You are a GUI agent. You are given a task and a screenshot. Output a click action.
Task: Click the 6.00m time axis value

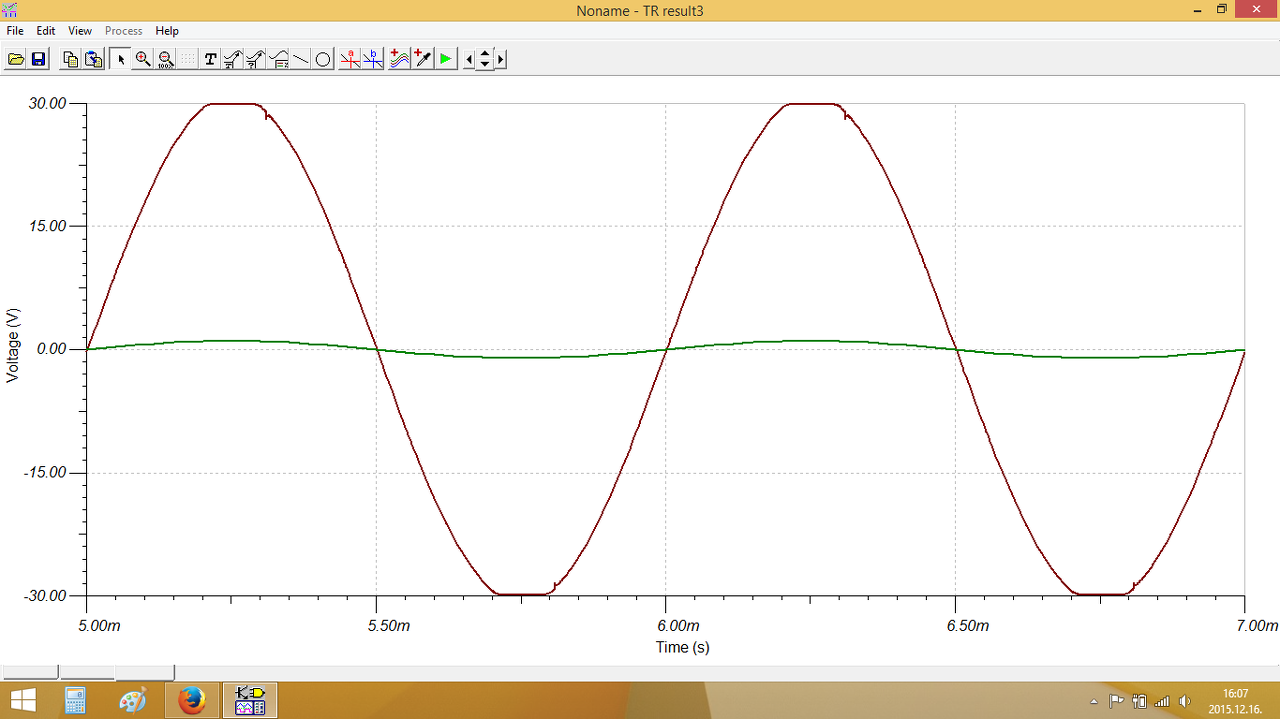[680, 626]
